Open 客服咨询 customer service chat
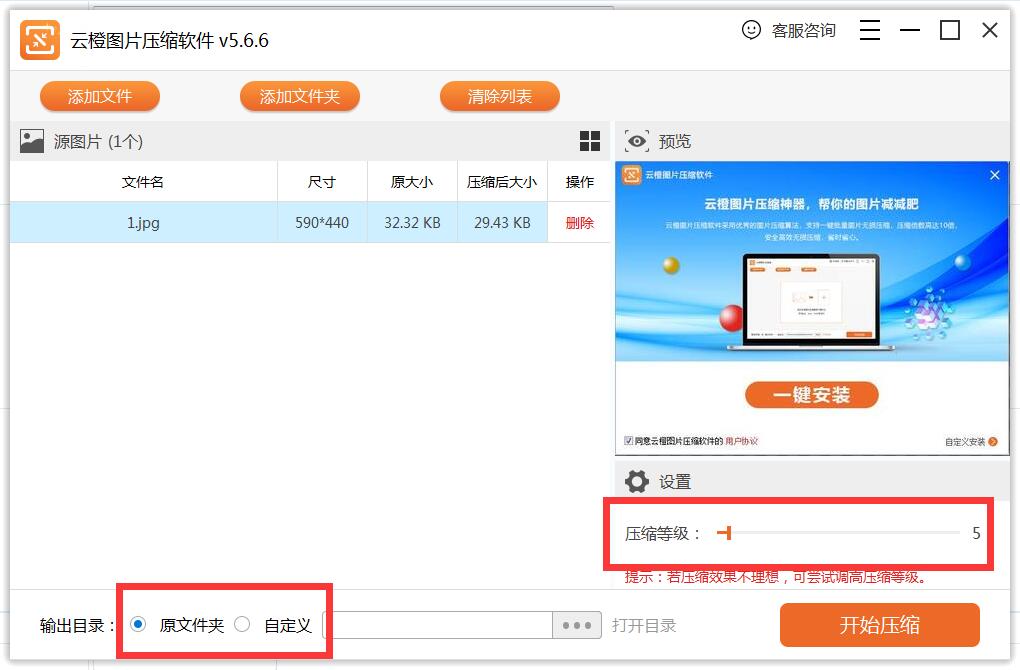The image size is (1020, 670). 789,31
